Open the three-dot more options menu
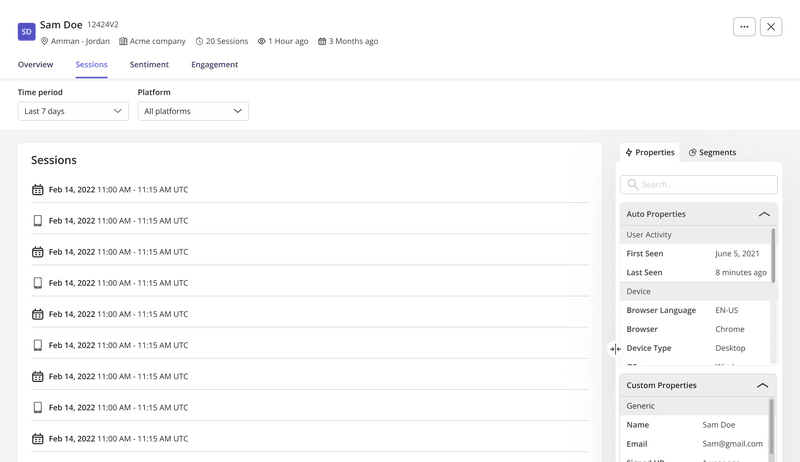Image resolution: width=800 pixels, height=462 pixels. click(x=744, y=27)
